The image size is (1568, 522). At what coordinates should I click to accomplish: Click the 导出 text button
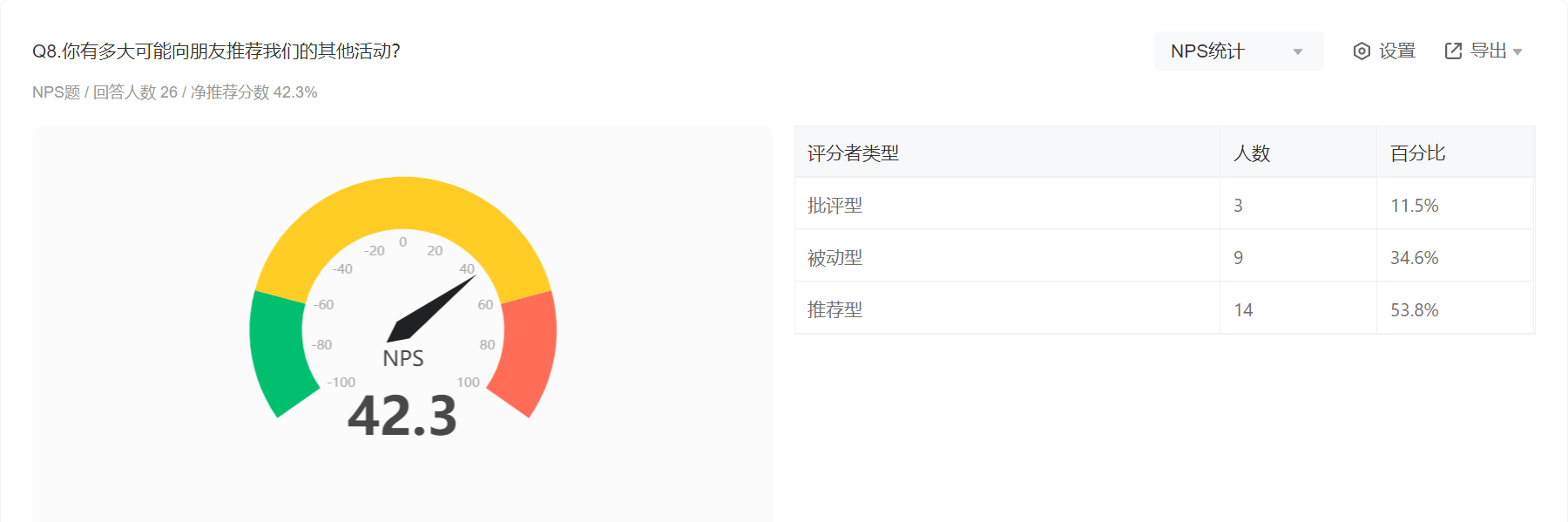point(1488,51)
